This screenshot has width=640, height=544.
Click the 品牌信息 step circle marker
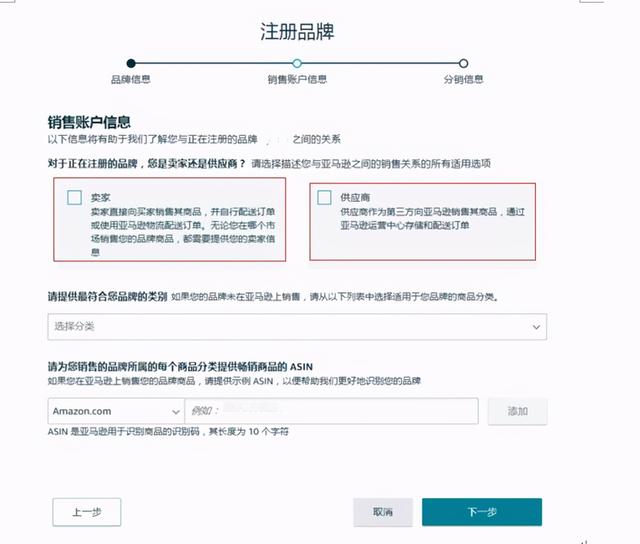(131, 63)
